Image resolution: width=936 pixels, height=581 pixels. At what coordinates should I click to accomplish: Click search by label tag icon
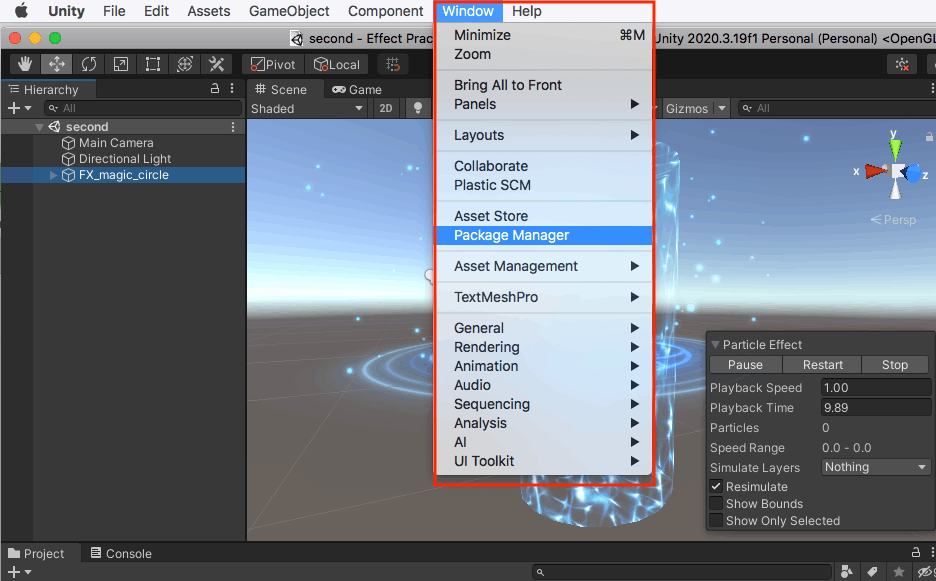coord(872,571)
